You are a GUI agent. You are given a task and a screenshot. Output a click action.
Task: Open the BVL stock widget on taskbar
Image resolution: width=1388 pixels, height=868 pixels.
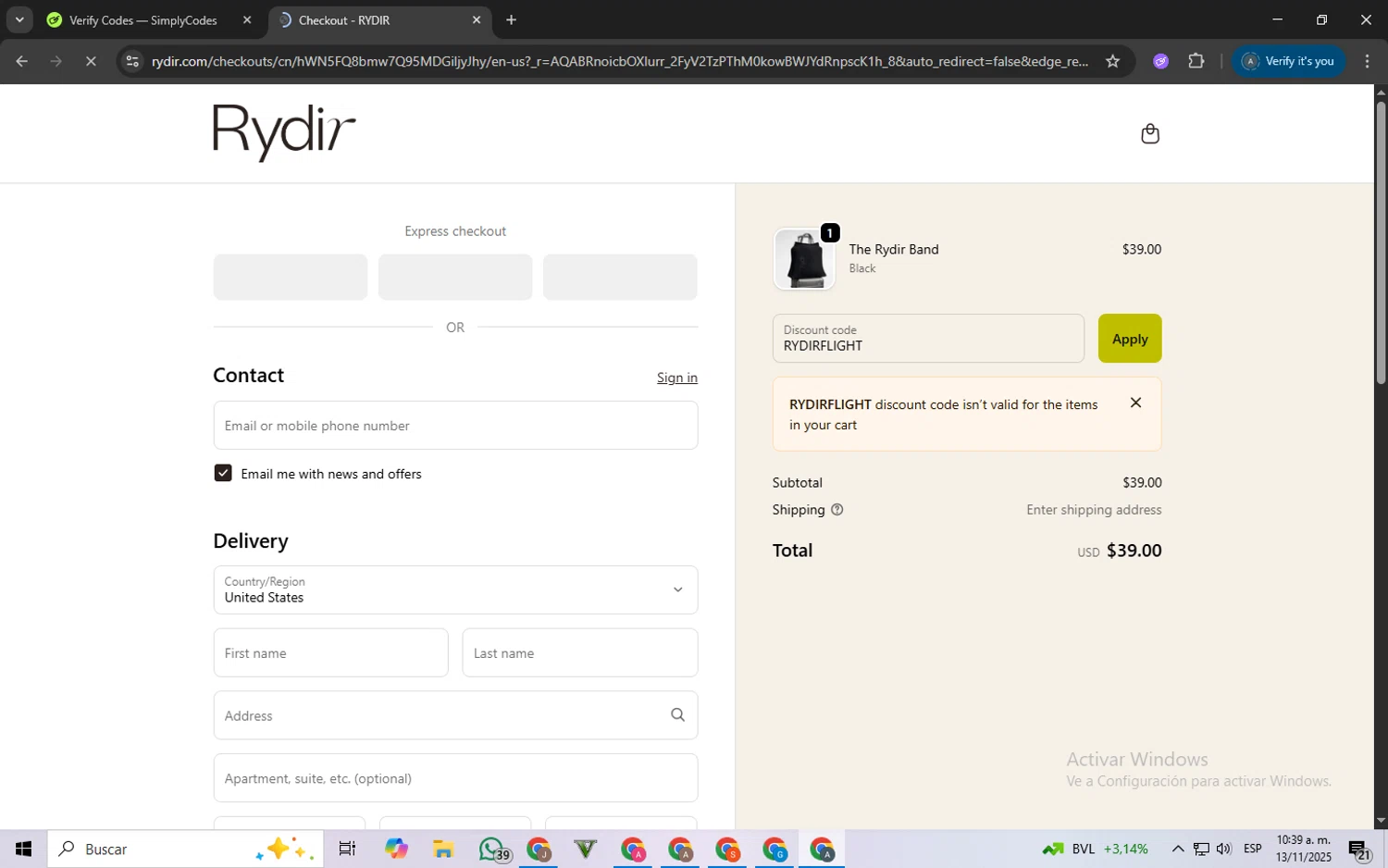[x=1095, y=849]
